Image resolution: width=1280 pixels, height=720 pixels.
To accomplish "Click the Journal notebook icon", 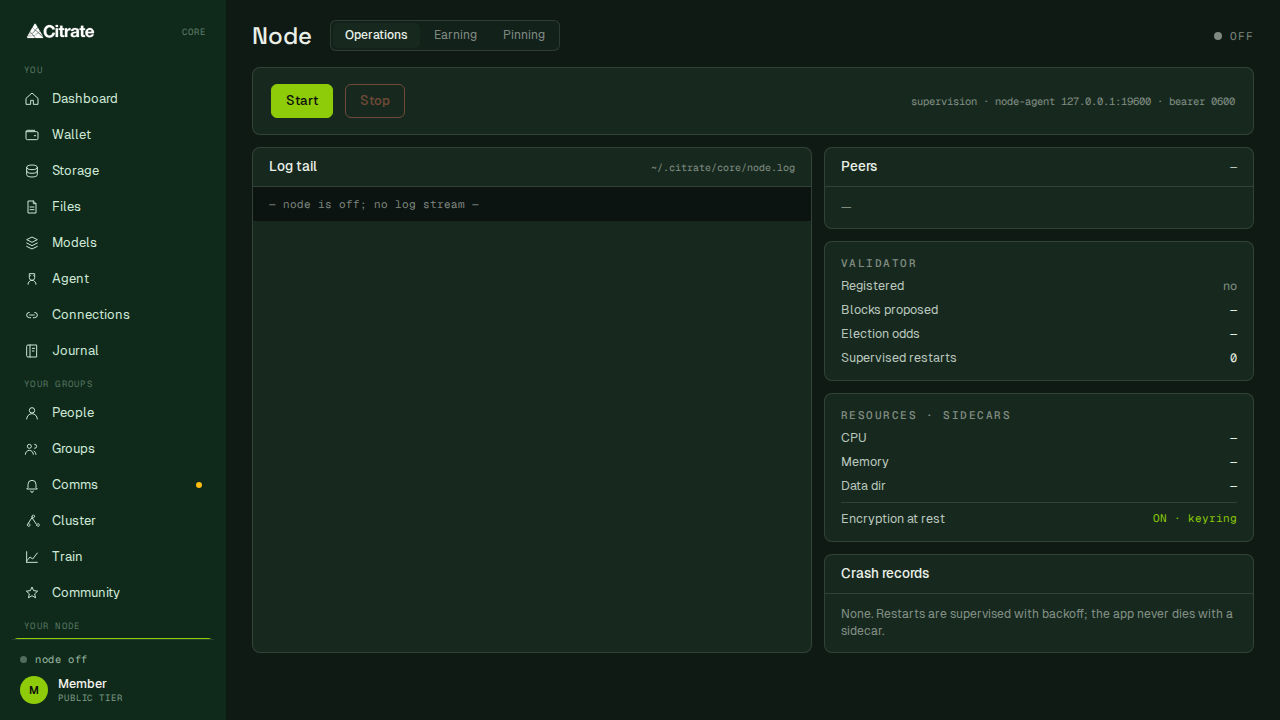I will [32, 351].
